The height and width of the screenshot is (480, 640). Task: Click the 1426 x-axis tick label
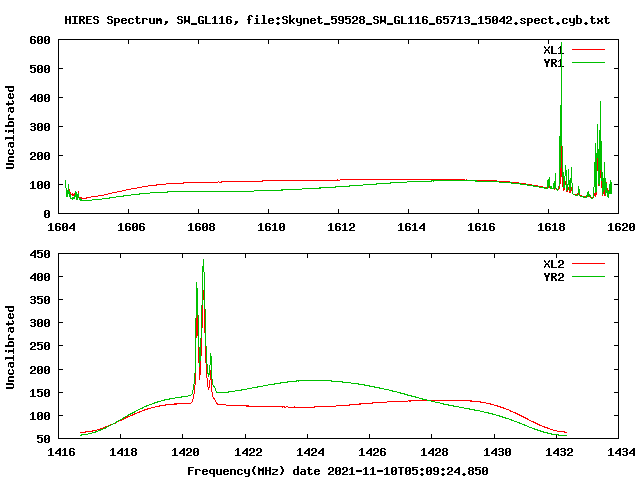pyautogui.click(x=372, y=452)
